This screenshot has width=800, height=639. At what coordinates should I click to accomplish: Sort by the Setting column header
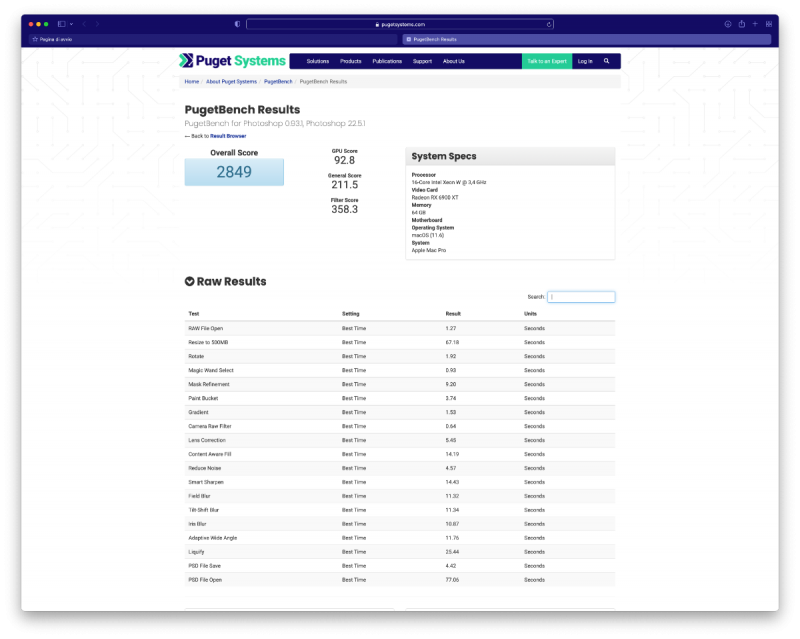(351, 314)
